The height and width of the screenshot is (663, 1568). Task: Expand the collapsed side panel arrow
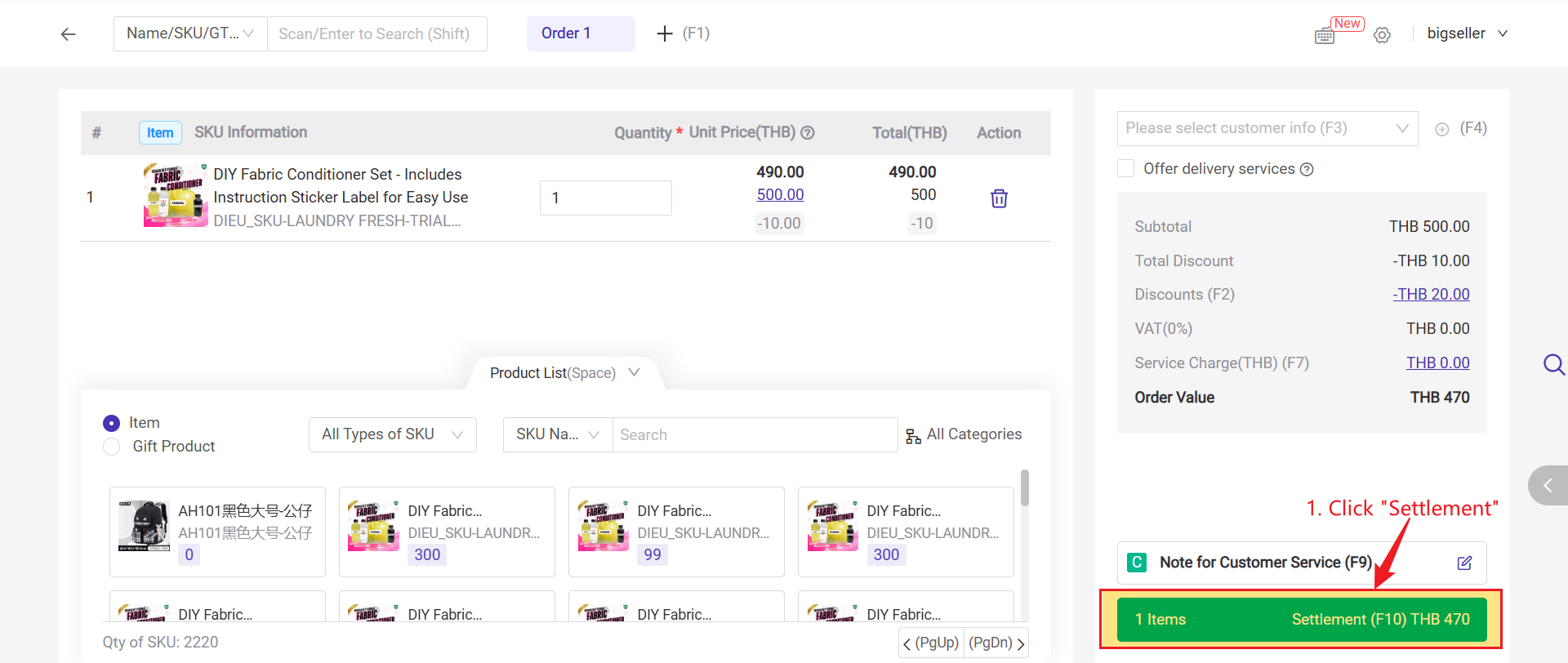click(x=1548, y=486)
